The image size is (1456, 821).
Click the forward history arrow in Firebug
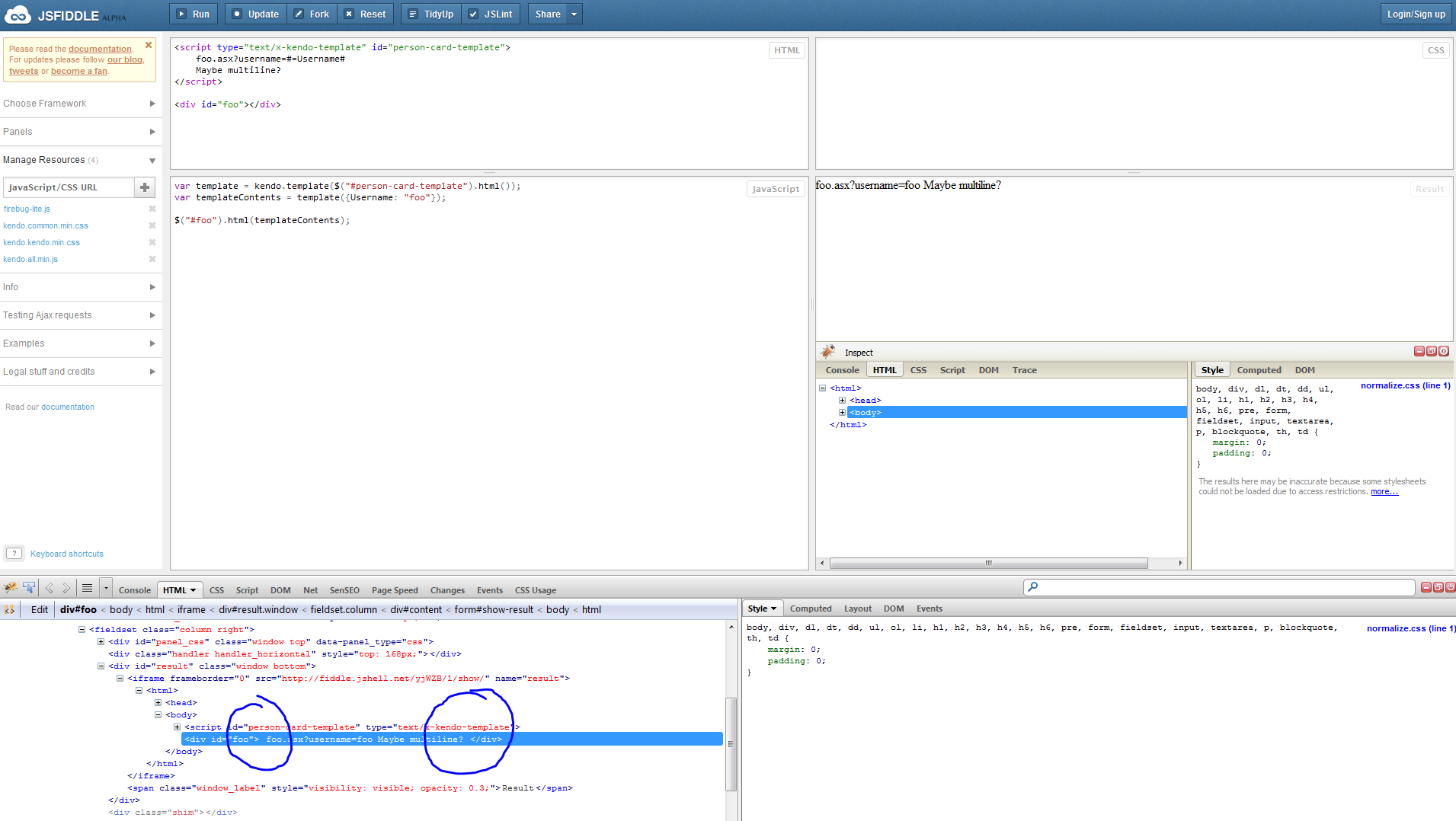tap(66, 588)
